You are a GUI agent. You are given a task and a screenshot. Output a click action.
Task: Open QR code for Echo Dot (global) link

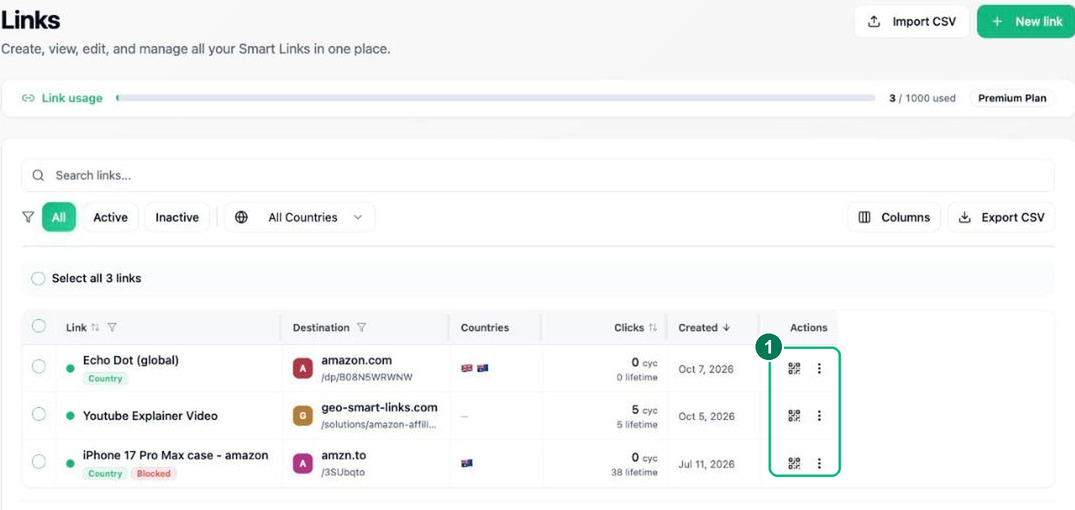point(794,369)
